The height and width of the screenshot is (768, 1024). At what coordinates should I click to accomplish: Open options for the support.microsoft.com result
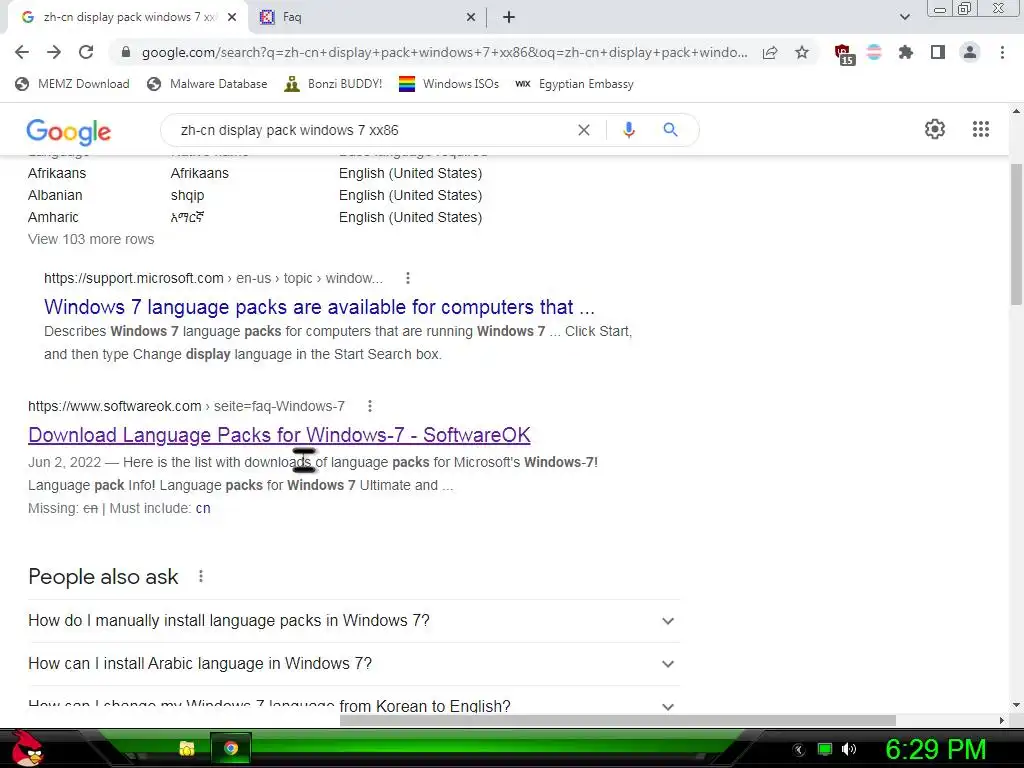pyautogui.click(x=408, y=278)
